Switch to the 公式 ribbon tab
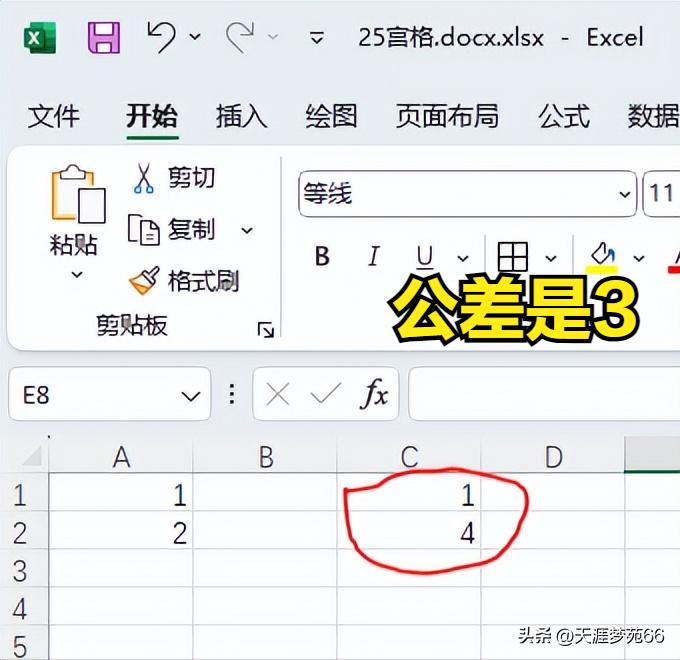 coord(564,116)
